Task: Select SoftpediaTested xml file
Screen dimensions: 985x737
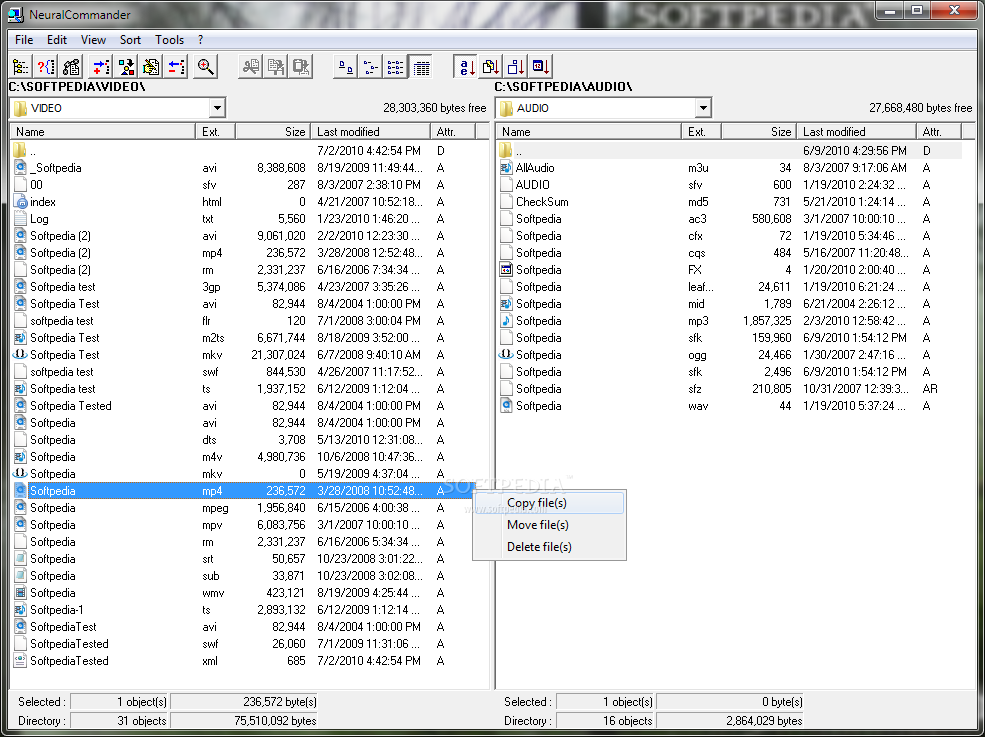Action: 69,660
